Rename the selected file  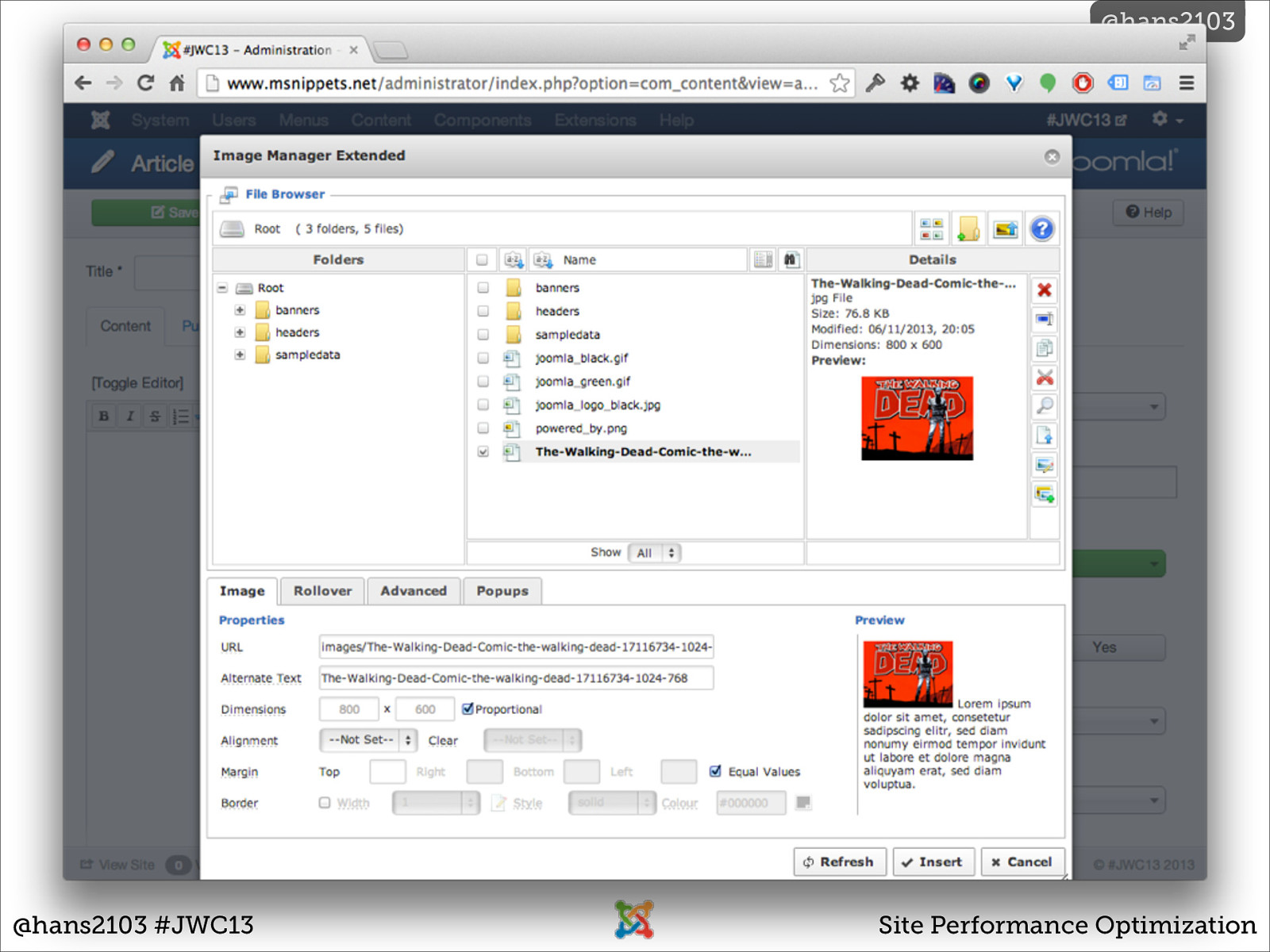[1045, 319]
